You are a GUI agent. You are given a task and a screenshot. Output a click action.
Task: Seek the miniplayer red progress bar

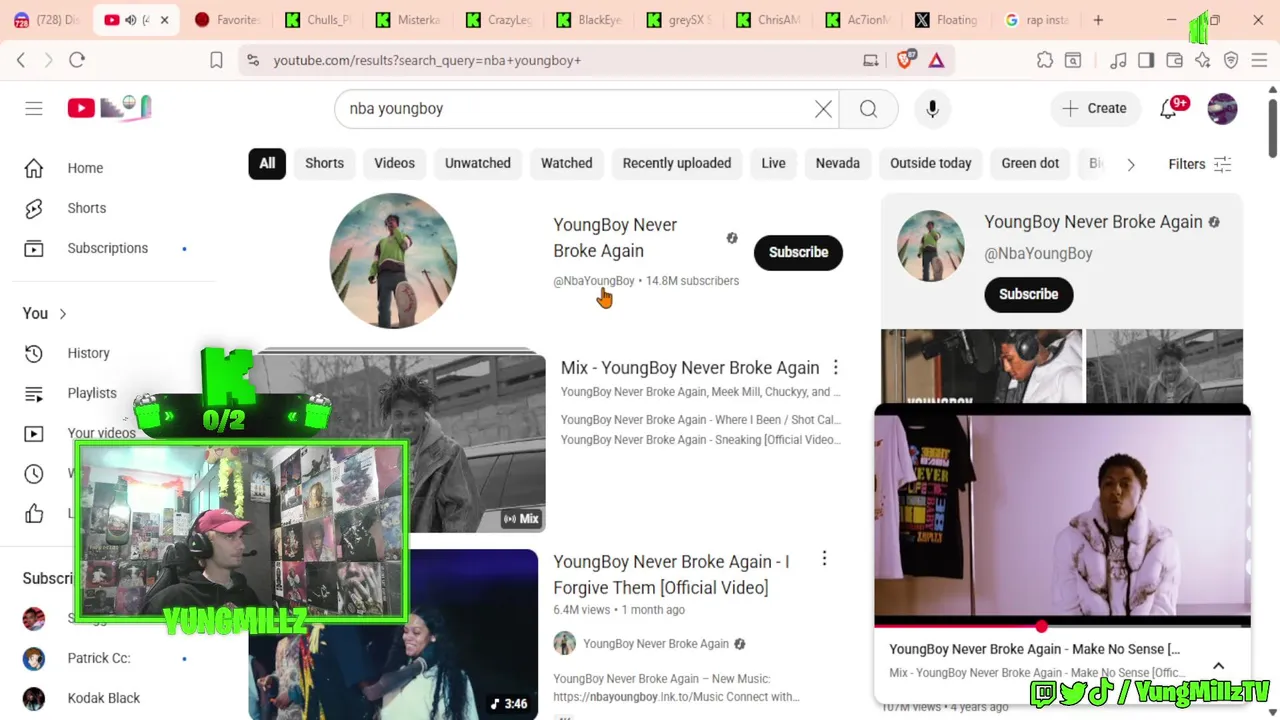click(x=1062, y=626)
